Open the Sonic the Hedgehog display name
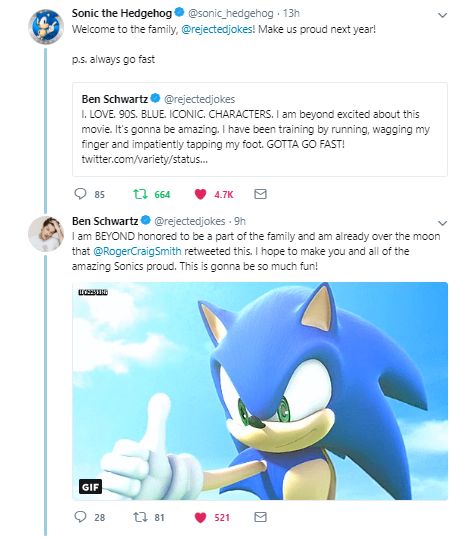Screen dimensions: 476x537 (122, 13)
